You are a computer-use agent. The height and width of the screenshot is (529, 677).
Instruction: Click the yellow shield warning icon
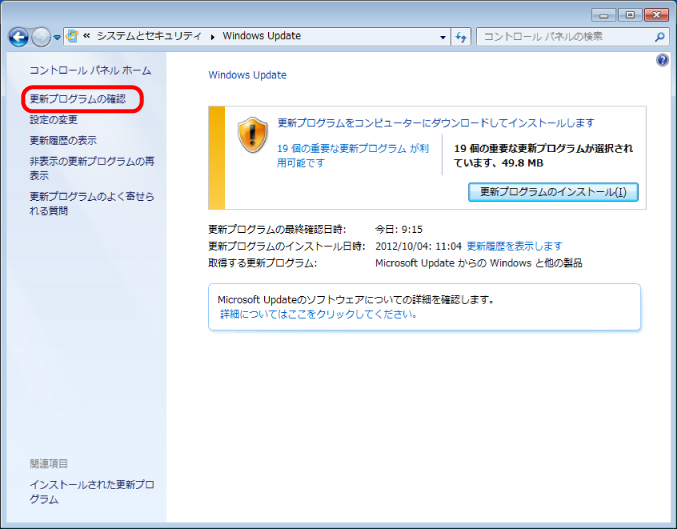point(253,135)
